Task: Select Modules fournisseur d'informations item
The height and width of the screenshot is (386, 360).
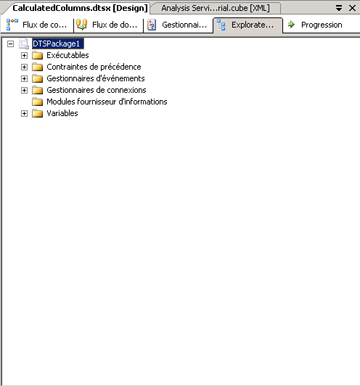Action: [107, 102]
